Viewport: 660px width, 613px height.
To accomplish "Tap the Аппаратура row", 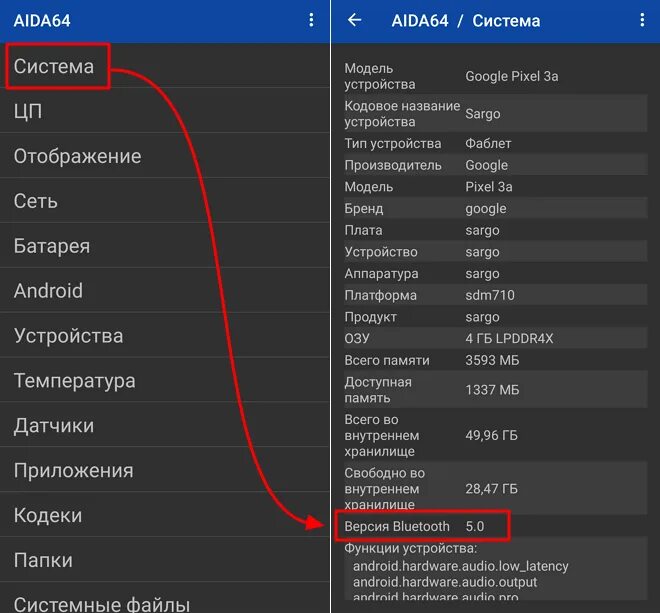I will pos(495,273).
